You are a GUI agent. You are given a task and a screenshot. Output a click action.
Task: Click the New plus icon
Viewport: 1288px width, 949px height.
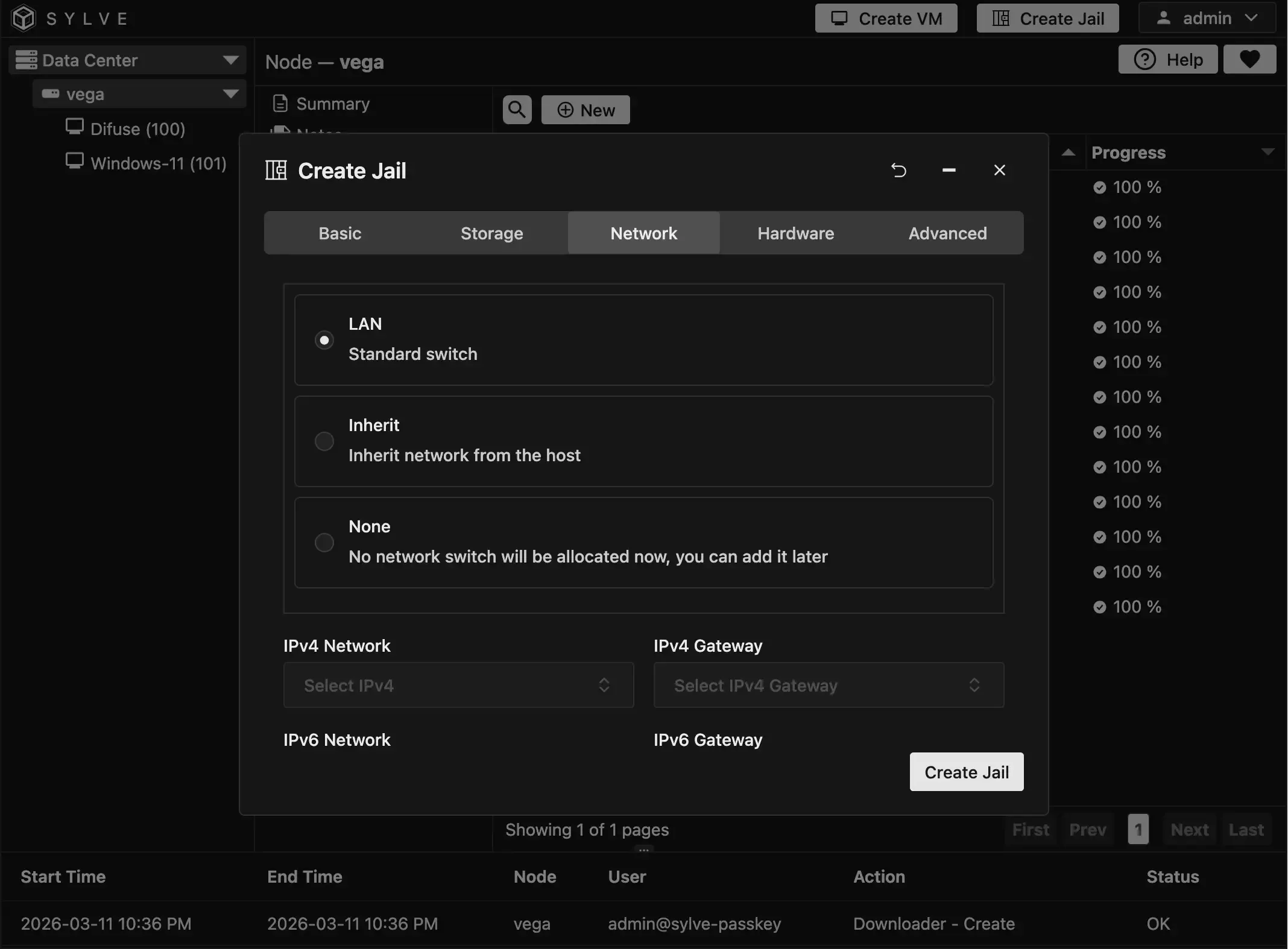566,110
